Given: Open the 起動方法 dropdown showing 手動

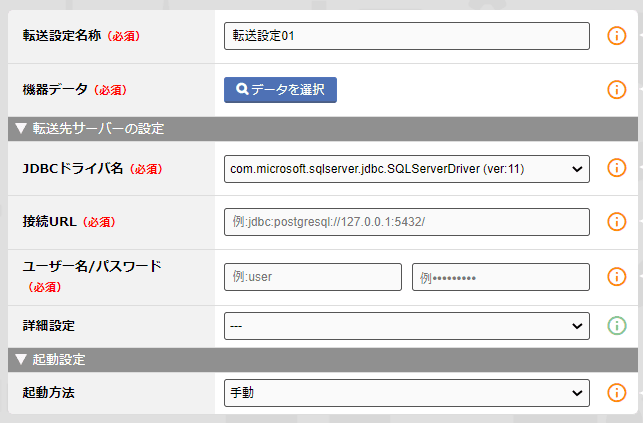Looking at the screenshot, I should [x=407, y=393].
